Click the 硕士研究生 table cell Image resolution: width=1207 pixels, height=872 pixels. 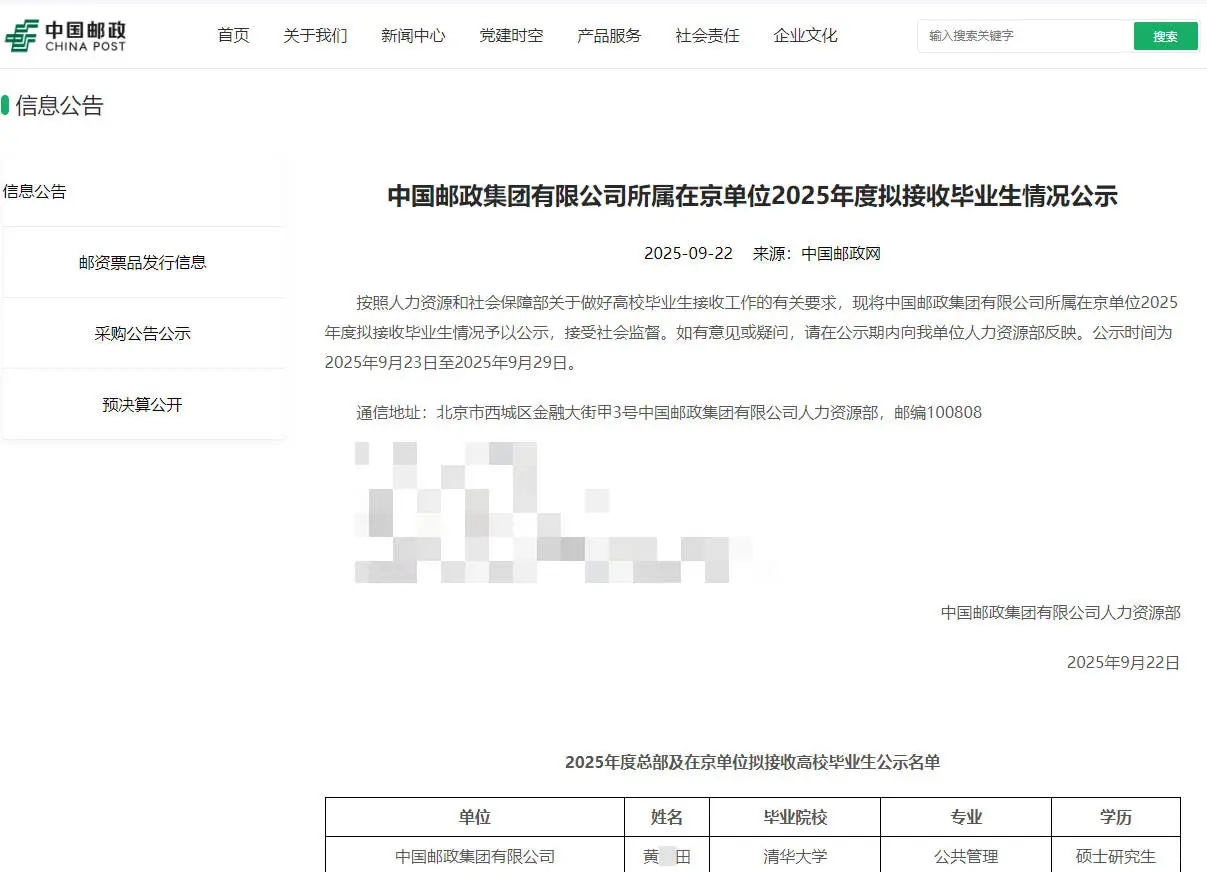[x=1116, y=856]
